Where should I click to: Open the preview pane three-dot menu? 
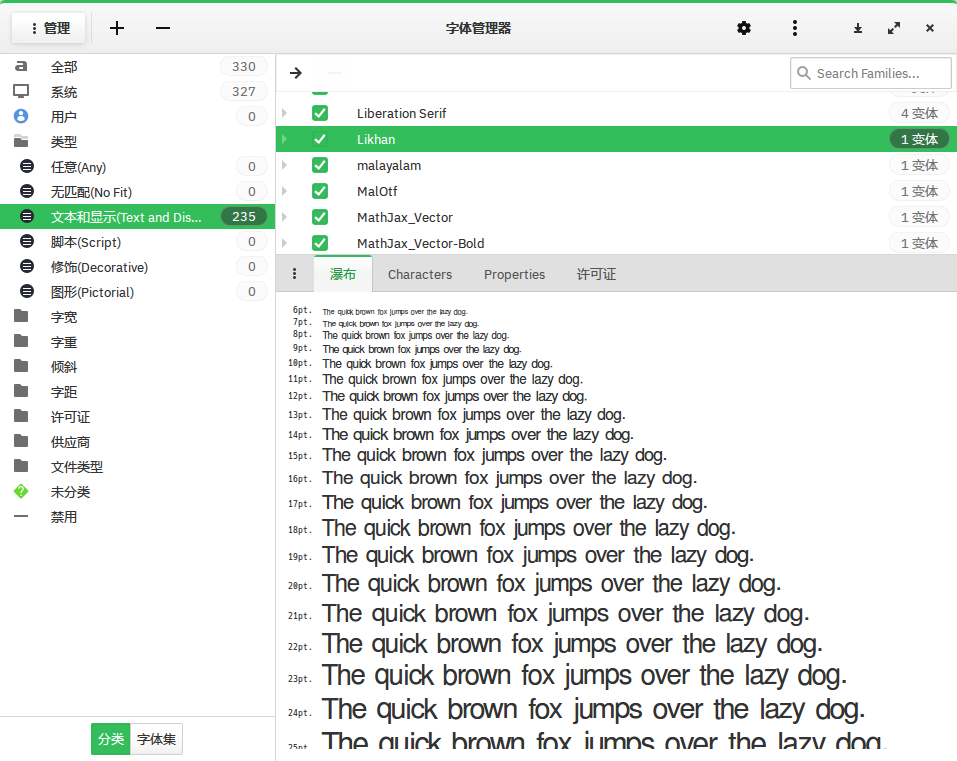(x=294, y=274)
